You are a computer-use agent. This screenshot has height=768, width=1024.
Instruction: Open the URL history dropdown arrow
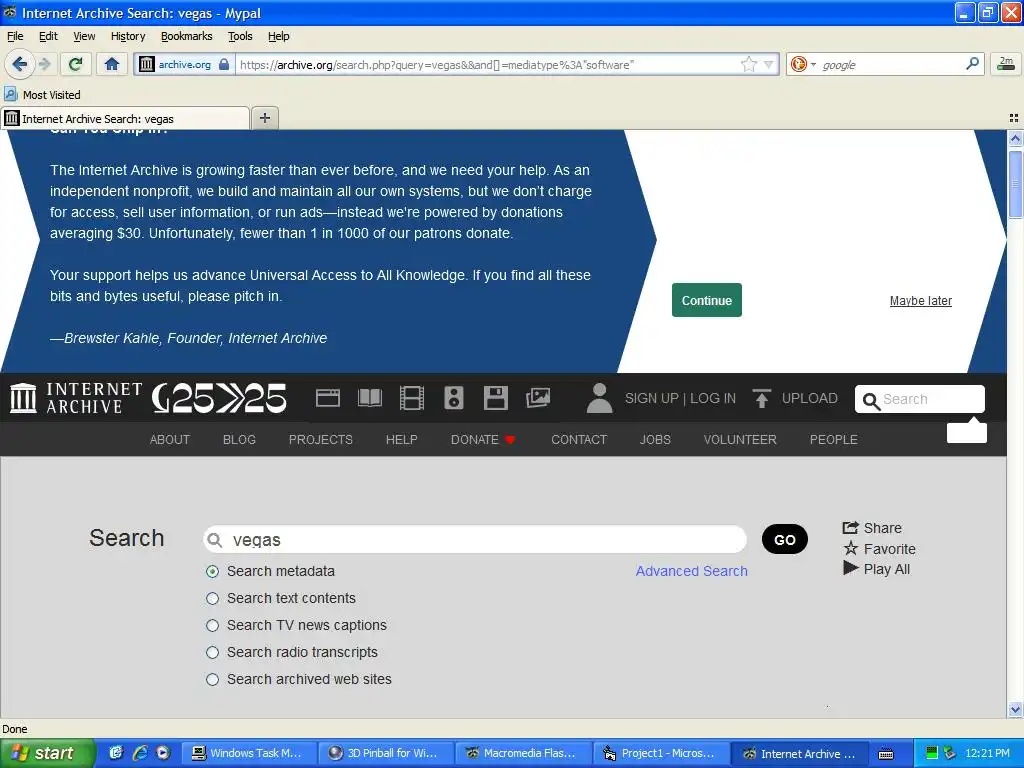click(769, 65)
